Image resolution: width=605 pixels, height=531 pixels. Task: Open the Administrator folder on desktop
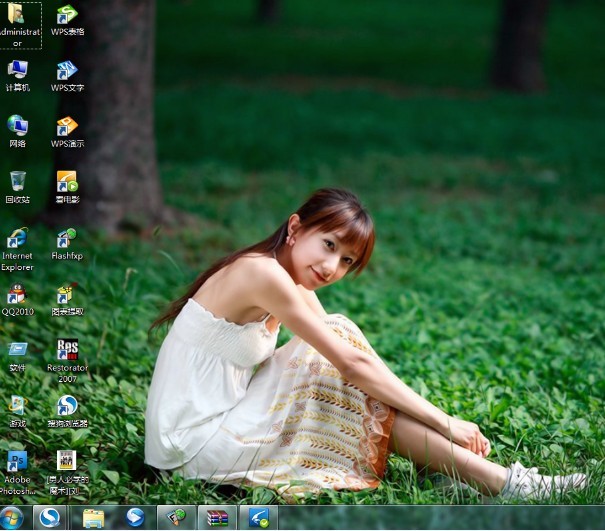click(x=17, y=15)
